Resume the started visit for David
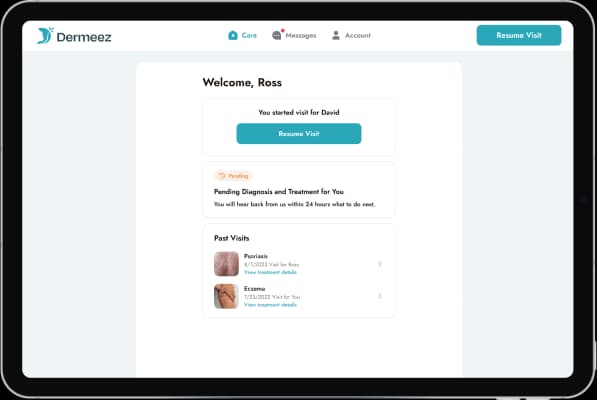This screenshot has width=597, height=400. click(299, 134)
